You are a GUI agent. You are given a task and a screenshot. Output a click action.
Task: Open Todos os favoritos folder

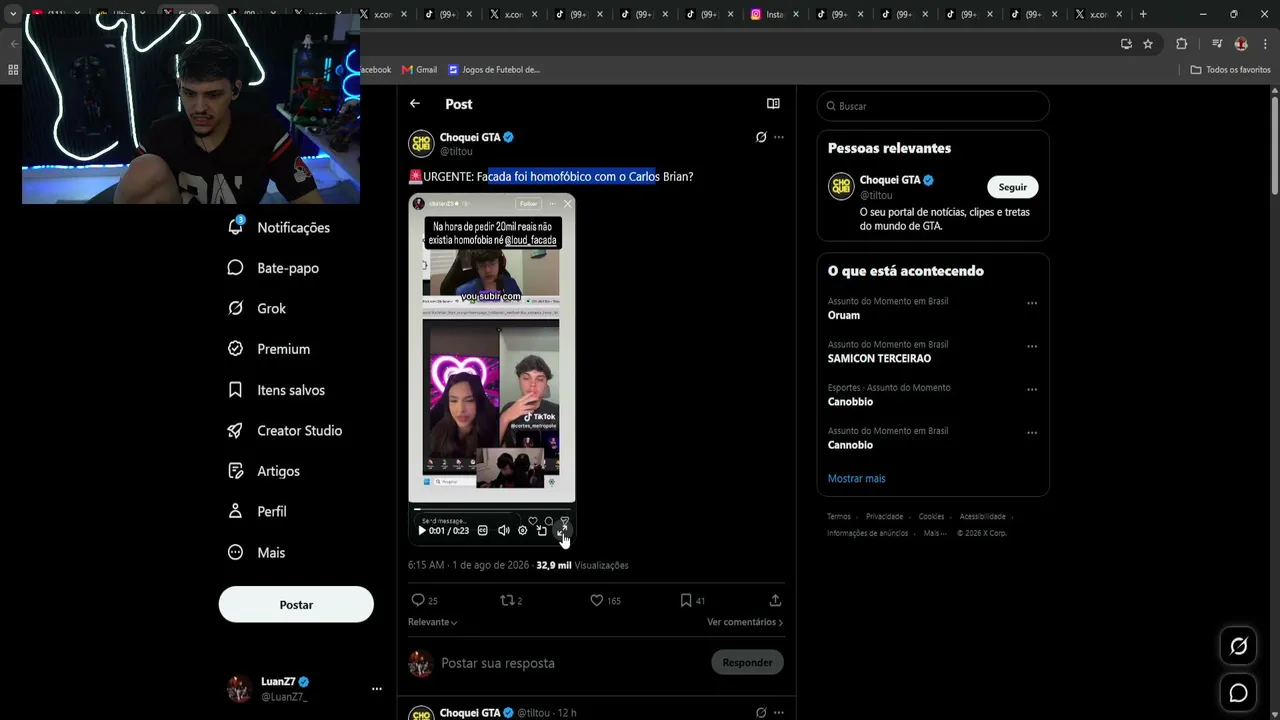point(1230,70)
